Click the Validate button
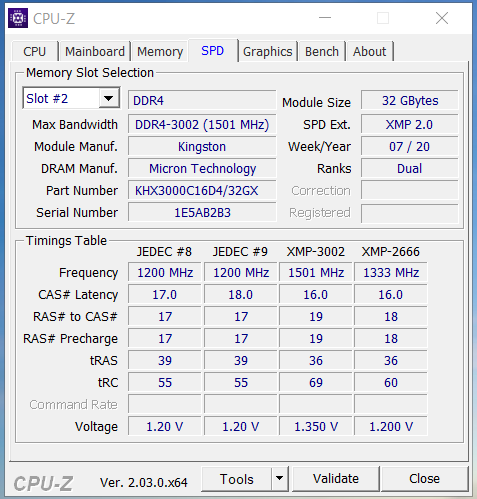The image size is (477, 499). pyautogui.click(x=336, y=479)
